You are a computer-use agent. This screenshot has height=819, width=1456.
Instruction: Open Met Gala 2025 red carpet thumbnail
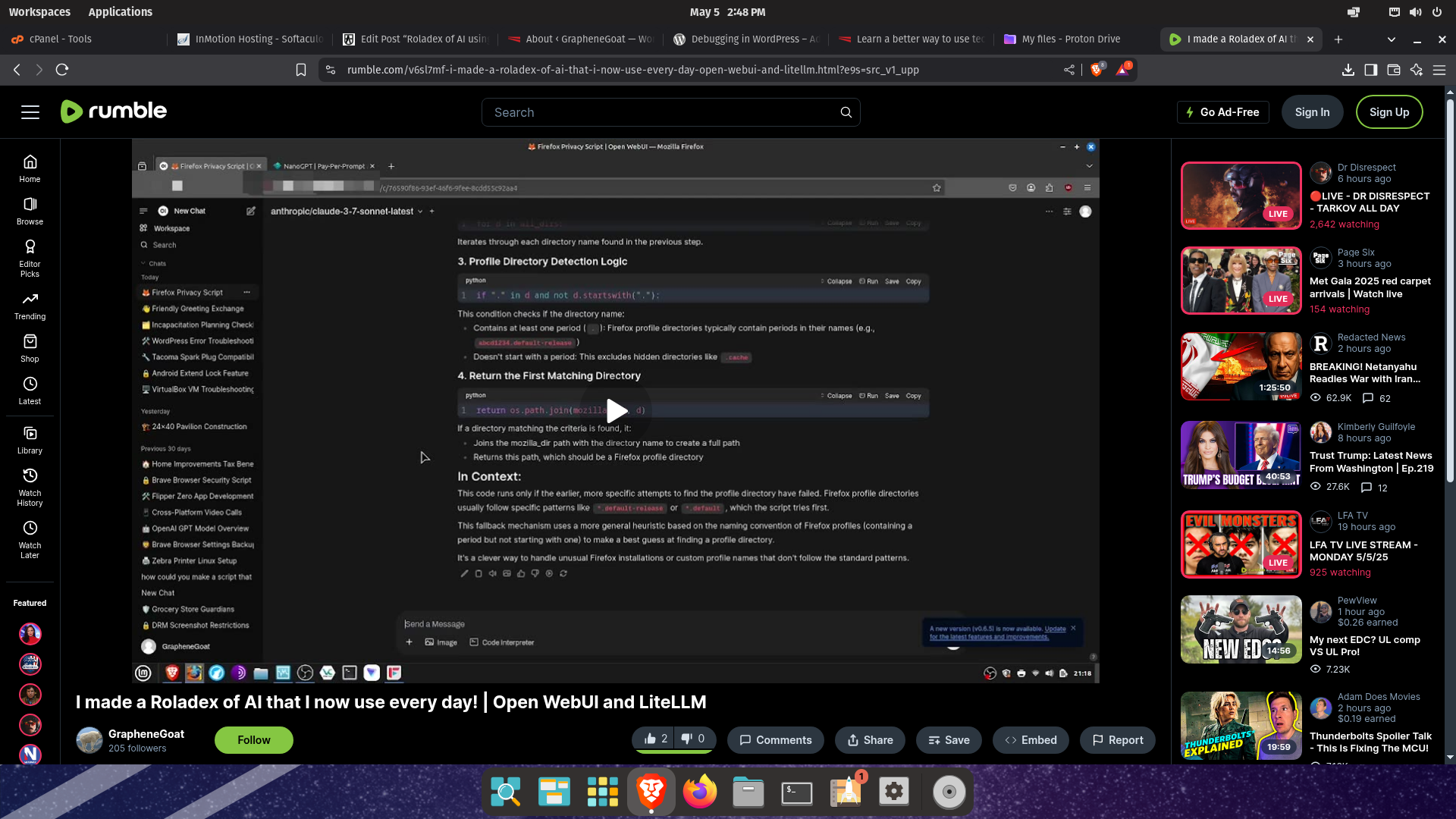1241,281
